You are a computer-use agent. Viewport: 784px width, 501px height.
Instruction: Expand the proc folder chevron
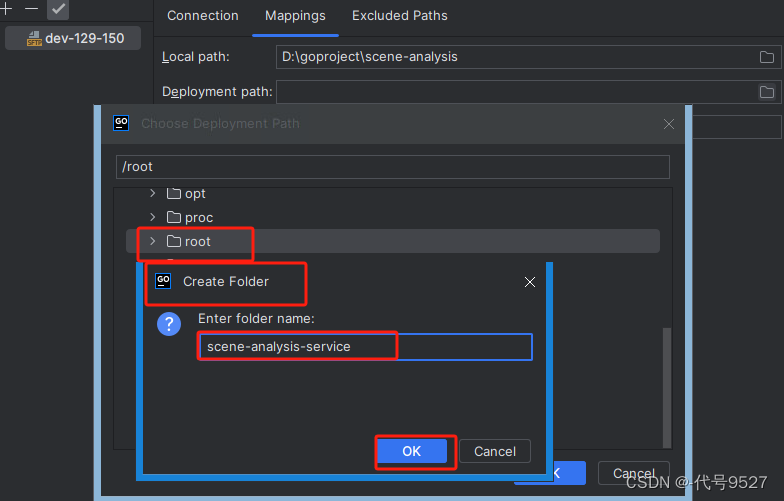pos(152,217)
